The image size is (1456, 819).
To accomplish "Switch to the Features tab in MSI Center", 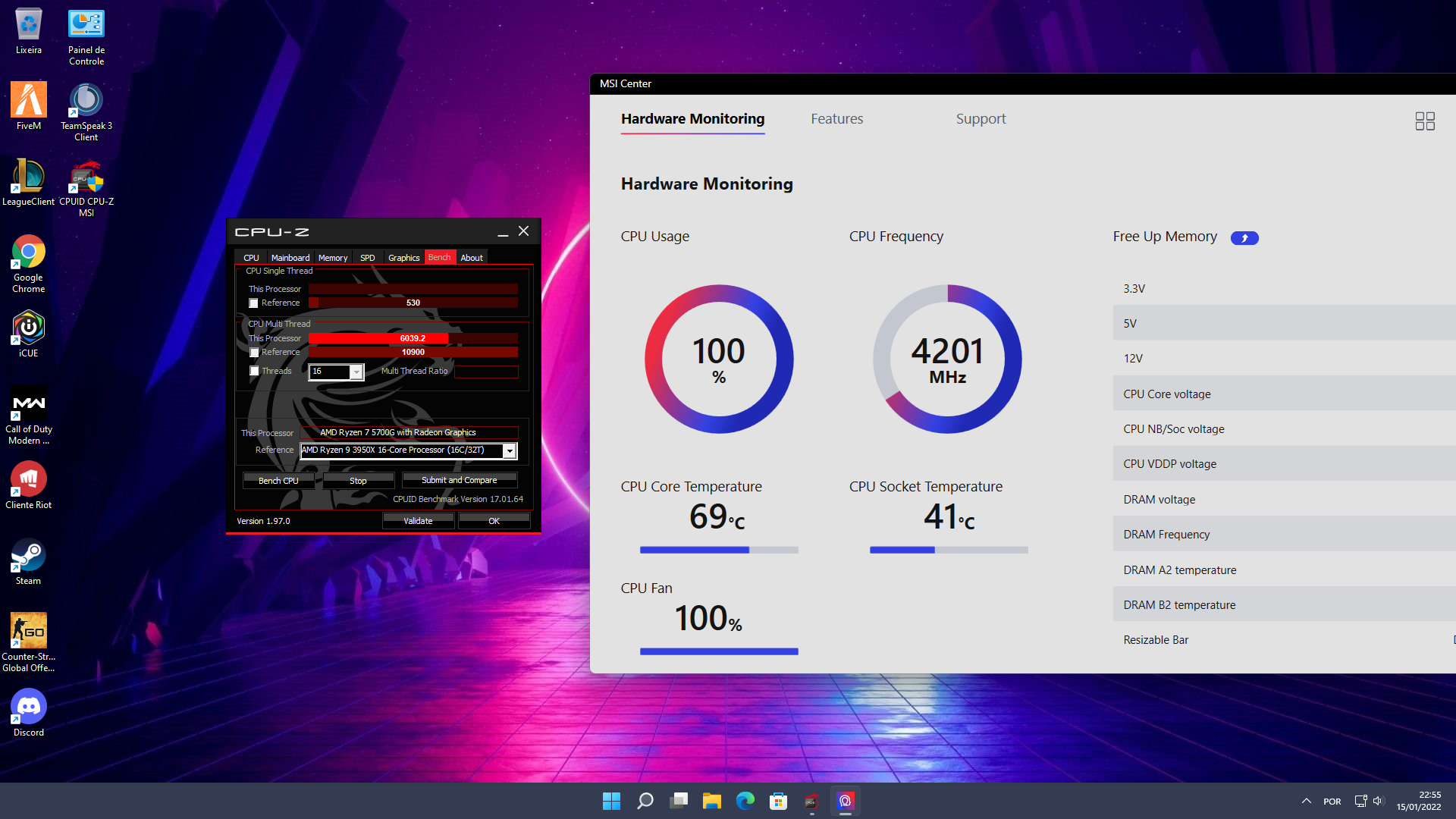I will tap(836, 119).
